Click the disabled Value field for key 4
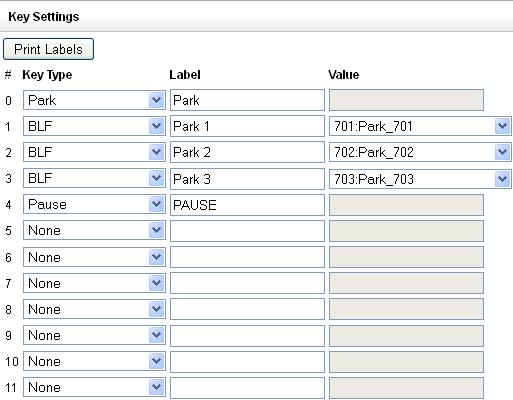The height and width of the screenshot is (400, 513). coord(406,205)
